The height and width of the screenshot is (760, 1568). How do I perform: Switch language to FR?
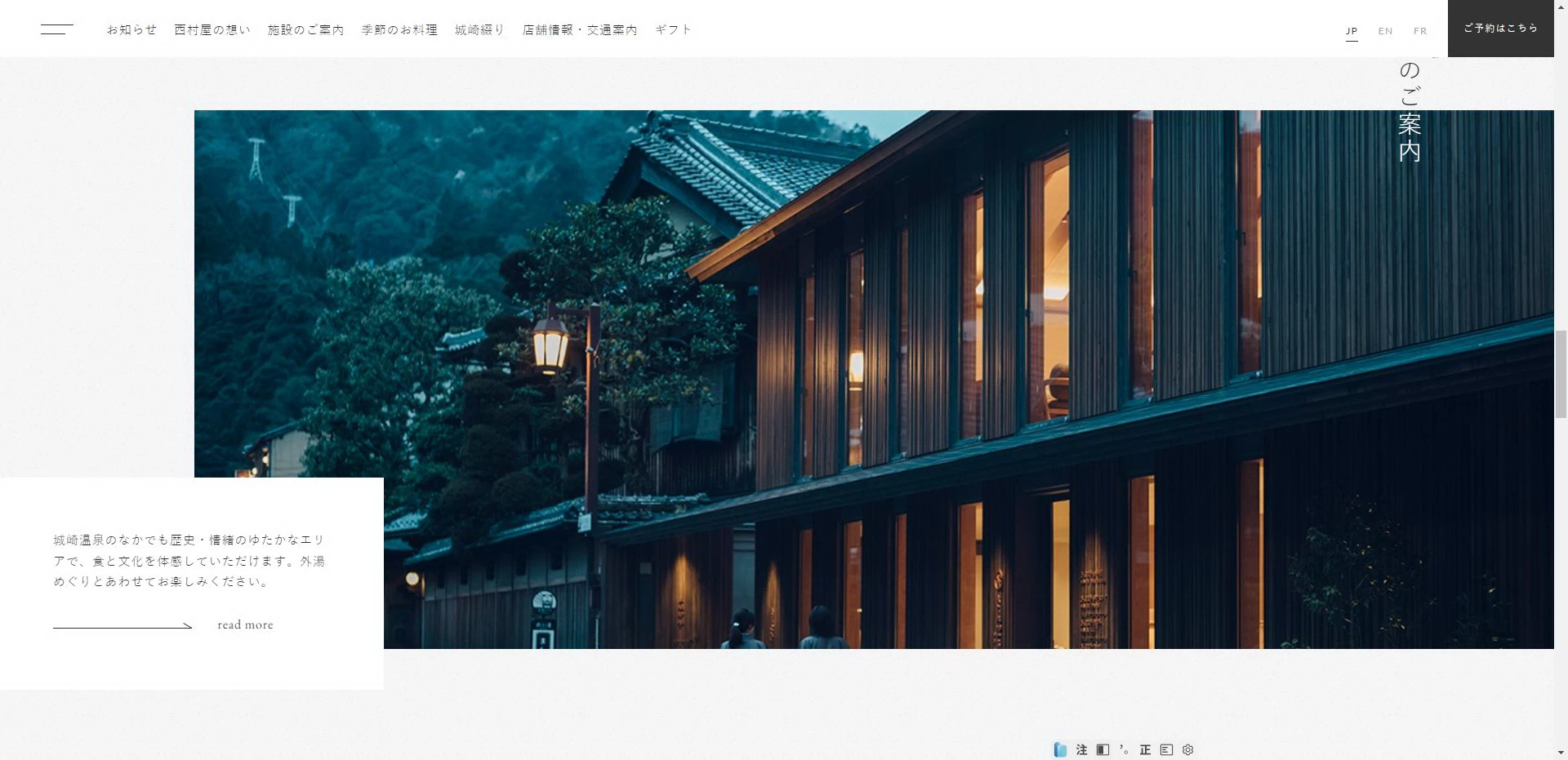[x=1420, y=31]
